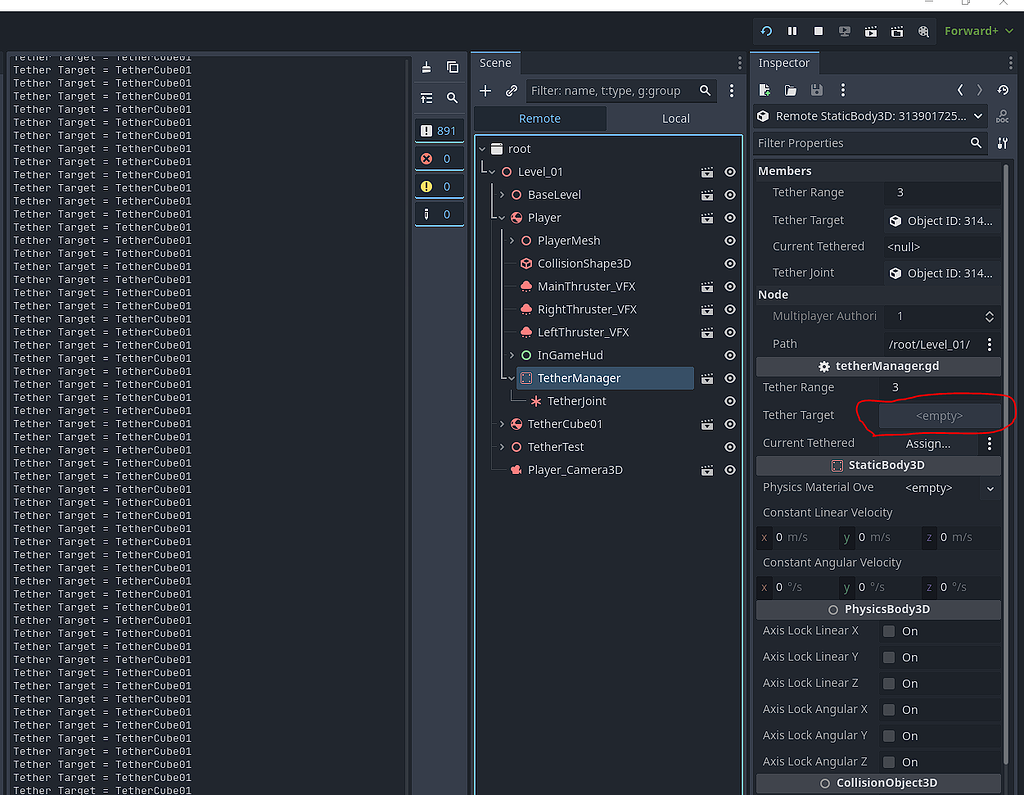Click the reload/restart project icon in top toolbar
Image resolution: width=1024 pixels, height=795 pixels.
click(x=766, y=31)
